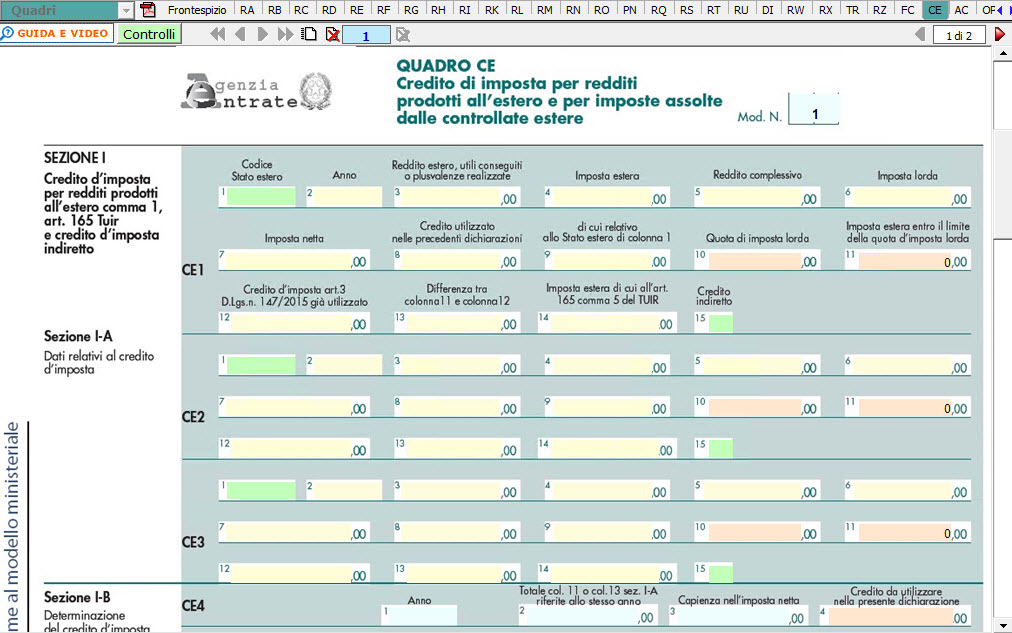Click the '1 di 2' page indicator

click(959, 35)
